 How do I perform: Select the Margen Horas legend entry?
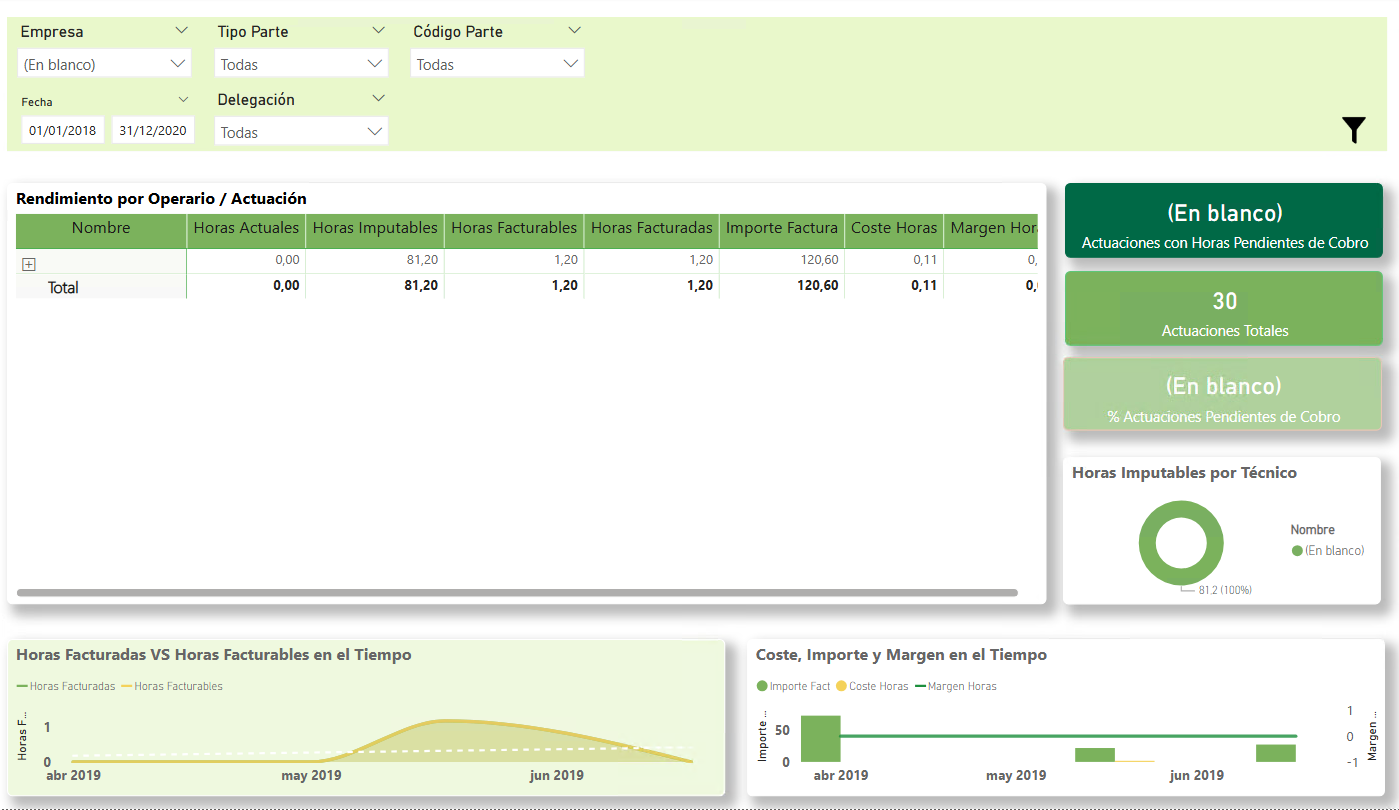955,687
